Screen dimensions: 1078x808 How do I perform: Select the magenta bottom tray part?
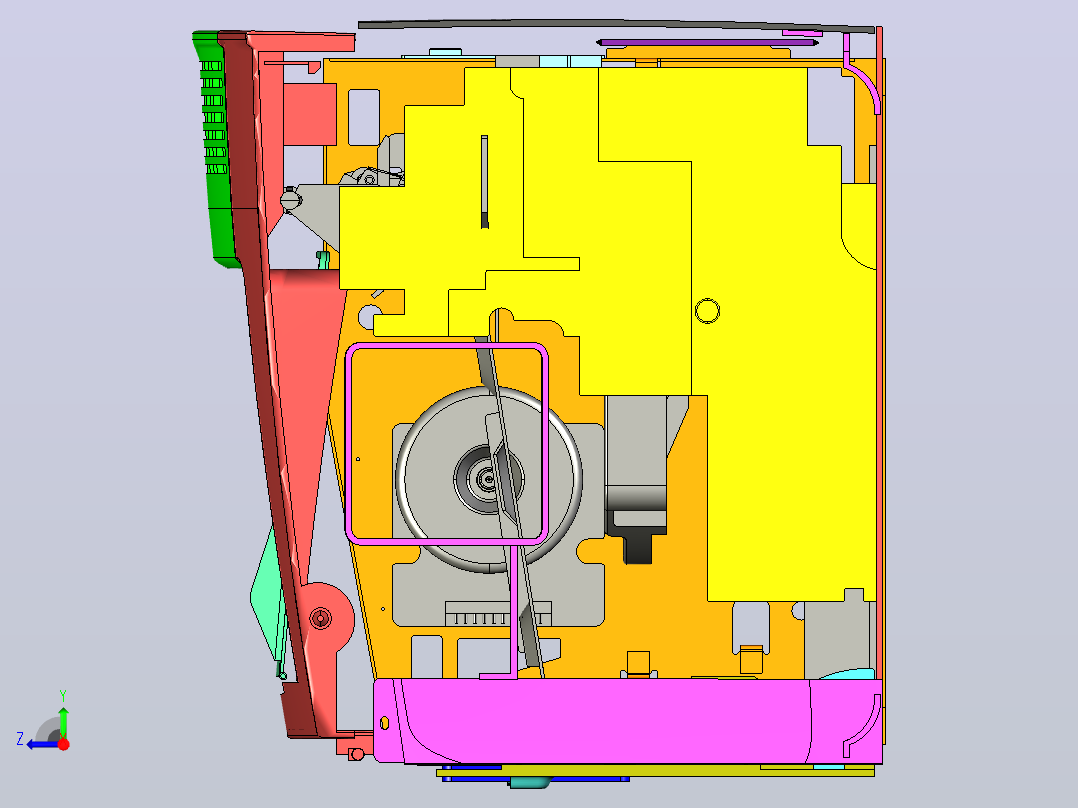pos(629,721)
